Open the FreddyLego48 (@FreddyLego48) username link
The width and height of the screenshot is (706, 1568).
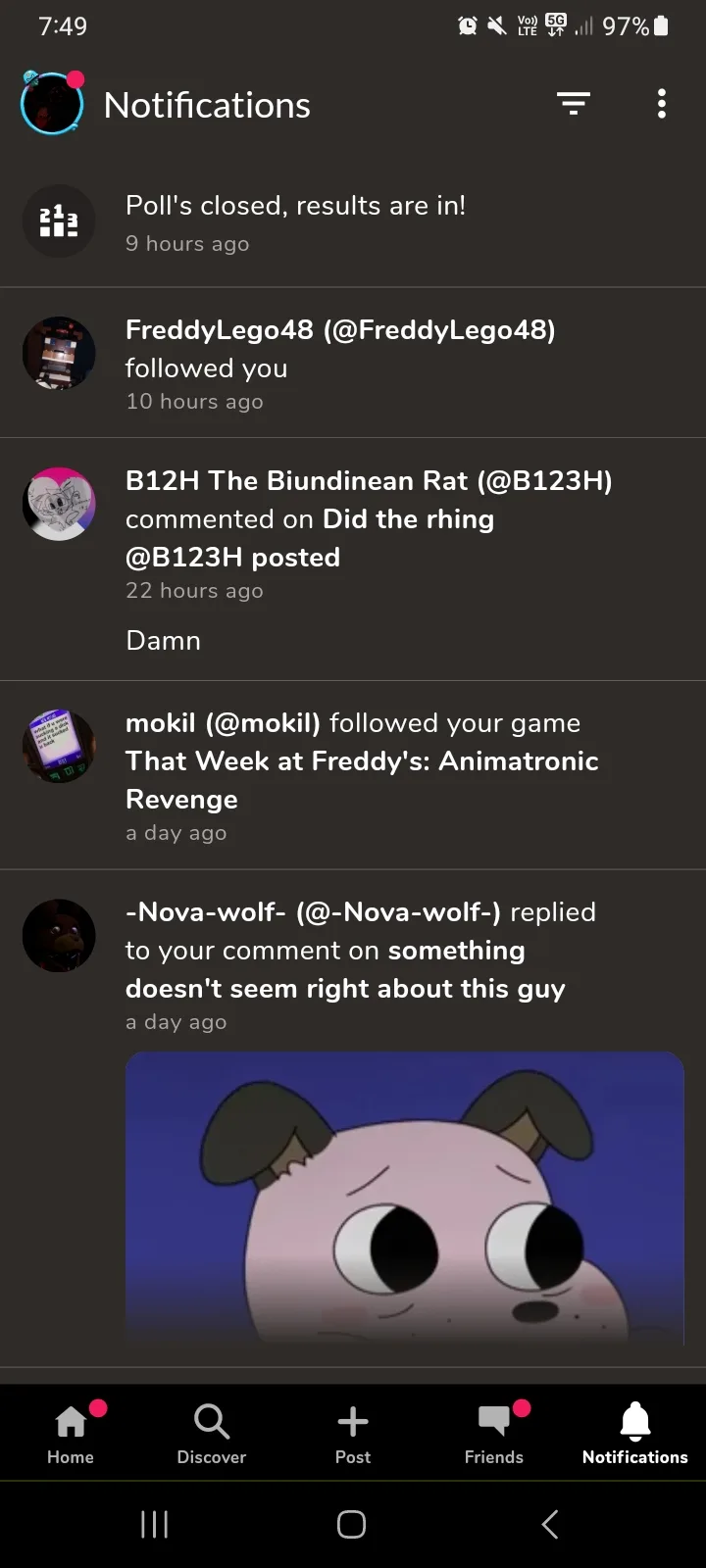(340, 330)
